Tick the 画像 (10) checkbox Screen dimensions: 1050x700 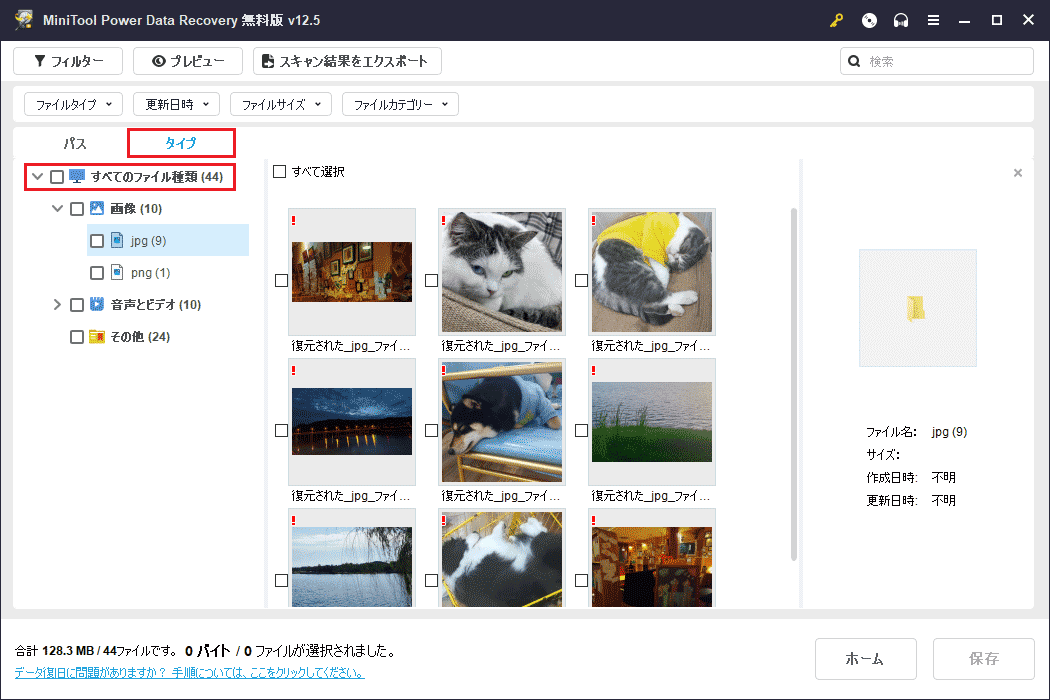coord(77,209)
